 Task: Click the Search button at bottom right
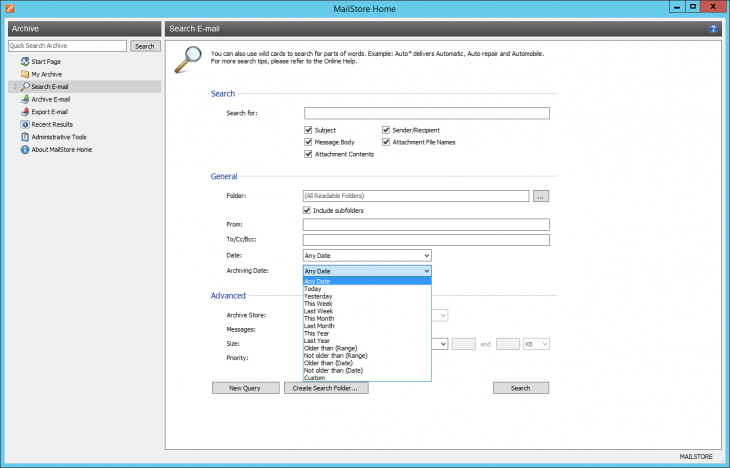pyautogui.click(x=521, y=388)
